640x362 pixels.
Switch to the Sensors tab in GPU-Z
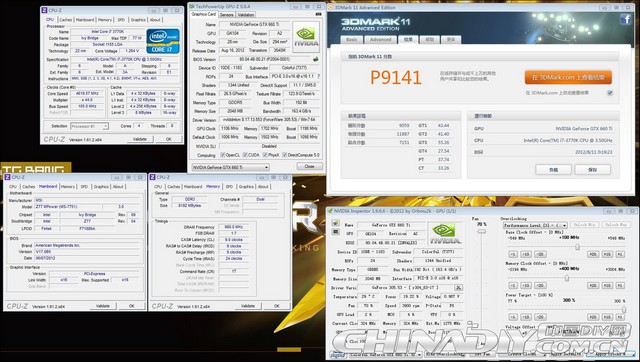(227, 15)
